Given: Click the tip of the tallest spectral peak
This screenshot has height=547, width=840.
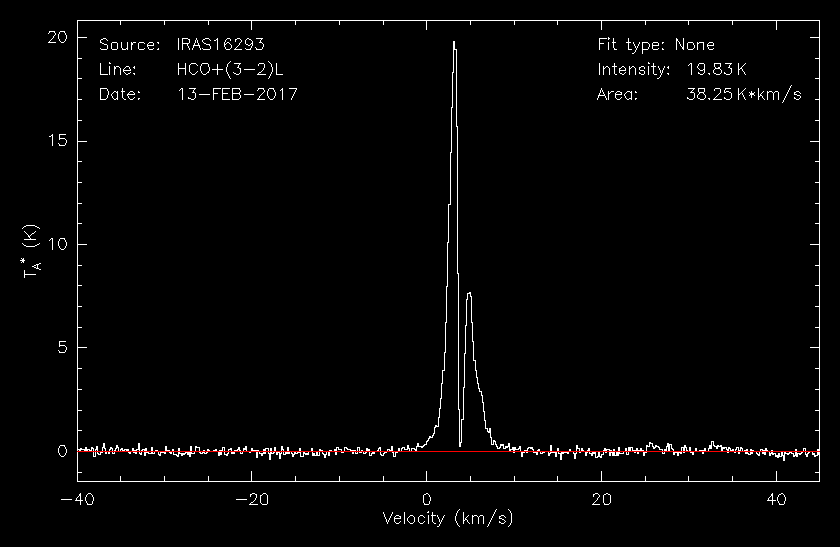Looking at the screenshot, I should [x=454, y=42].
